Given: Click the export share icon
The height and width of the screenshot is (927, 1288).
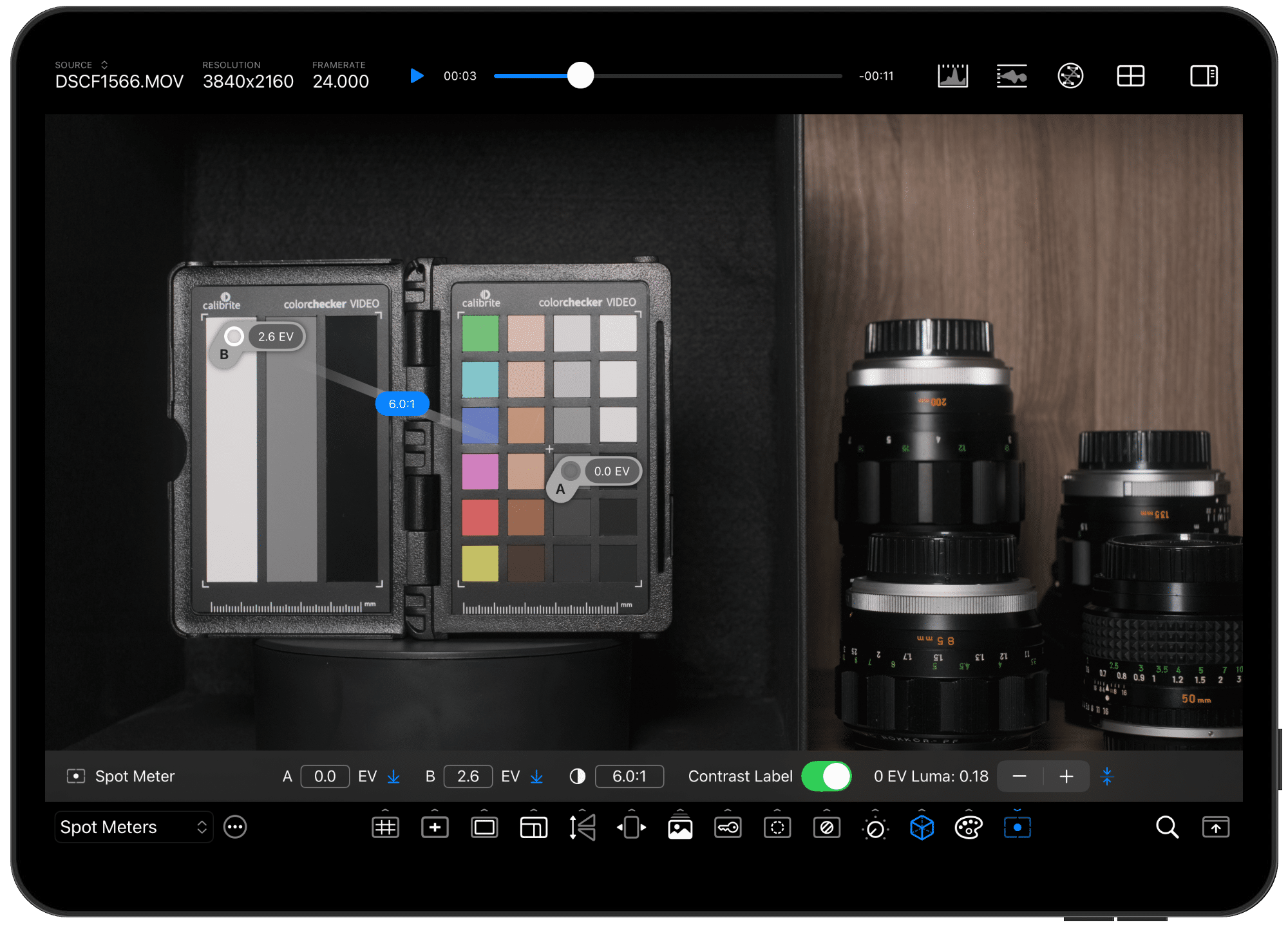Looking at the screenshot, I should coord(1215,827).
